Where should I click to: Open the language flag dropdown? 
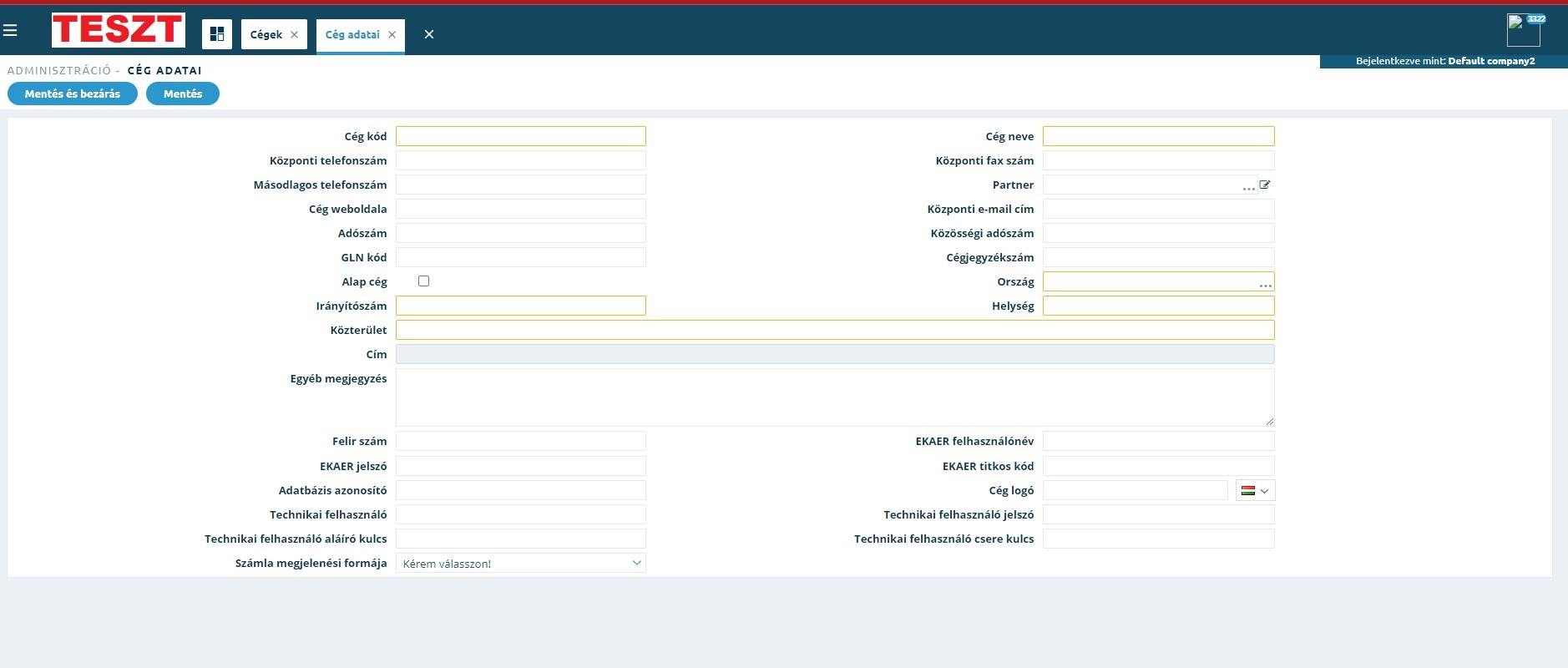pyautogui.click(x=1255, y=490)
